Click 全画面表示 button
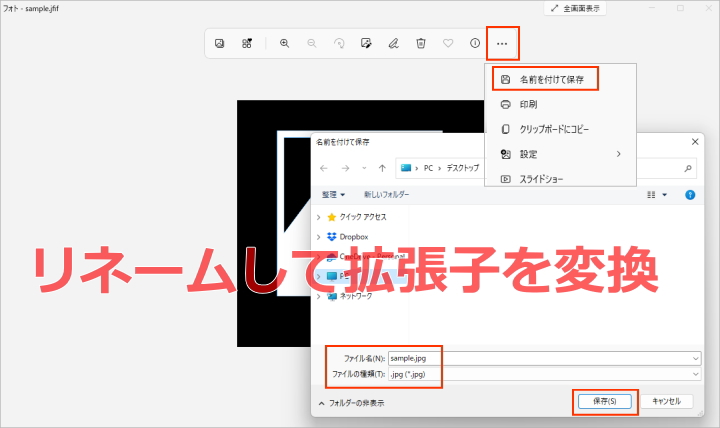This screenshot has height=428, width=720. pyautogui.click(x=575, y=8)
